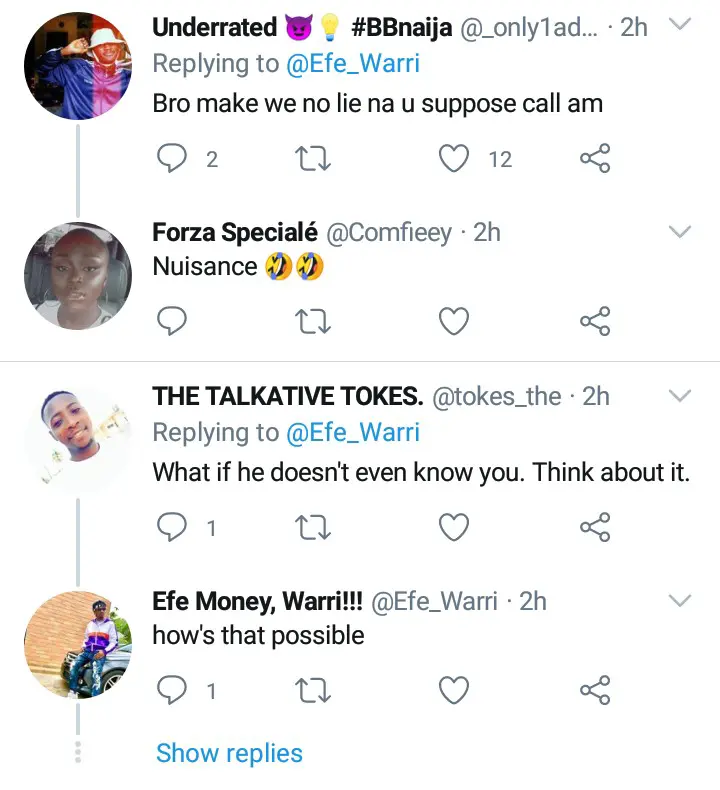Open @Efe_Warri mention in the first tweet
Image resolution: width=720 pixels, height=790 pixels.
355,64
